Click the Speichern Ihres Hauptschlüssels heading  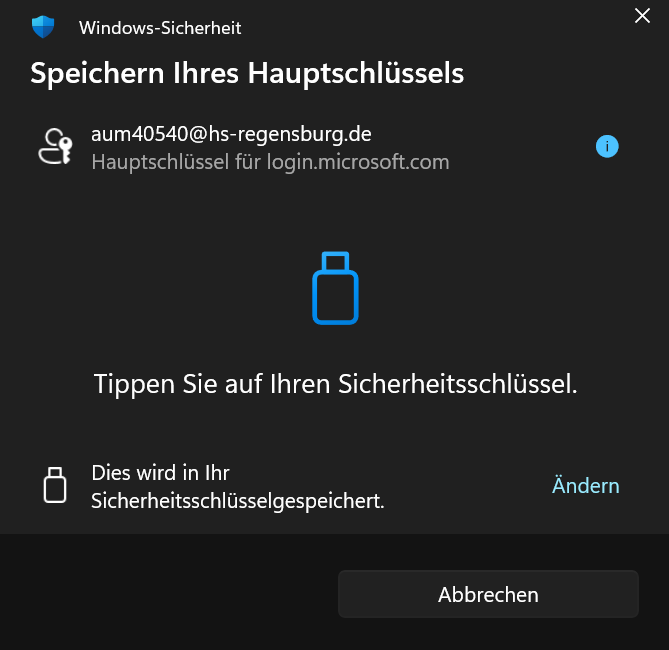(x=247, y=73)
